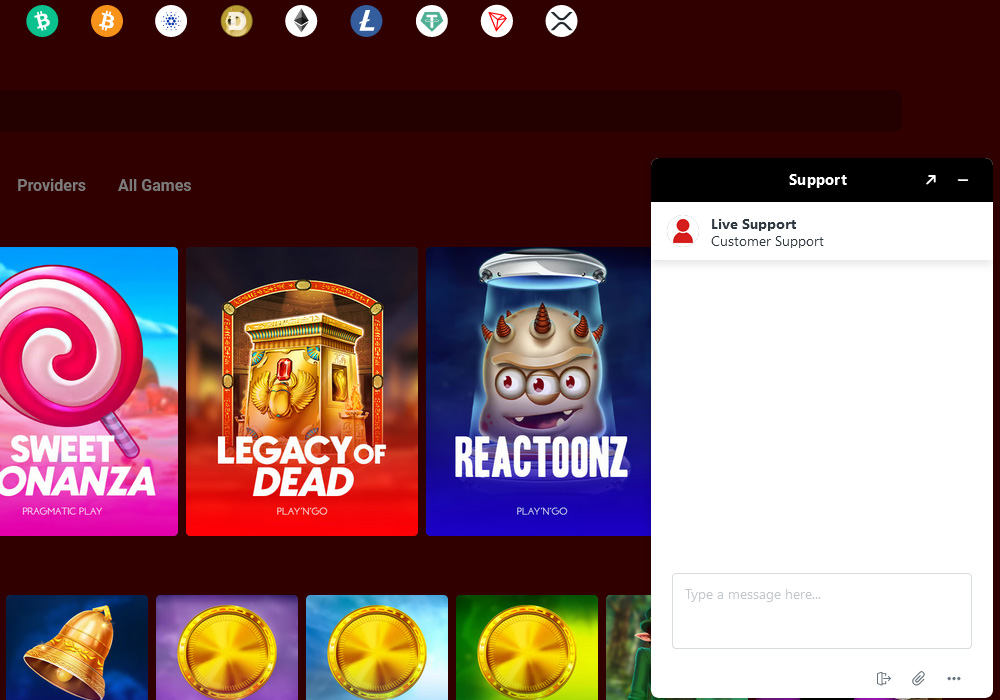
Task: Pick the Dogecoin coin icon
Action: pos(237,21)
